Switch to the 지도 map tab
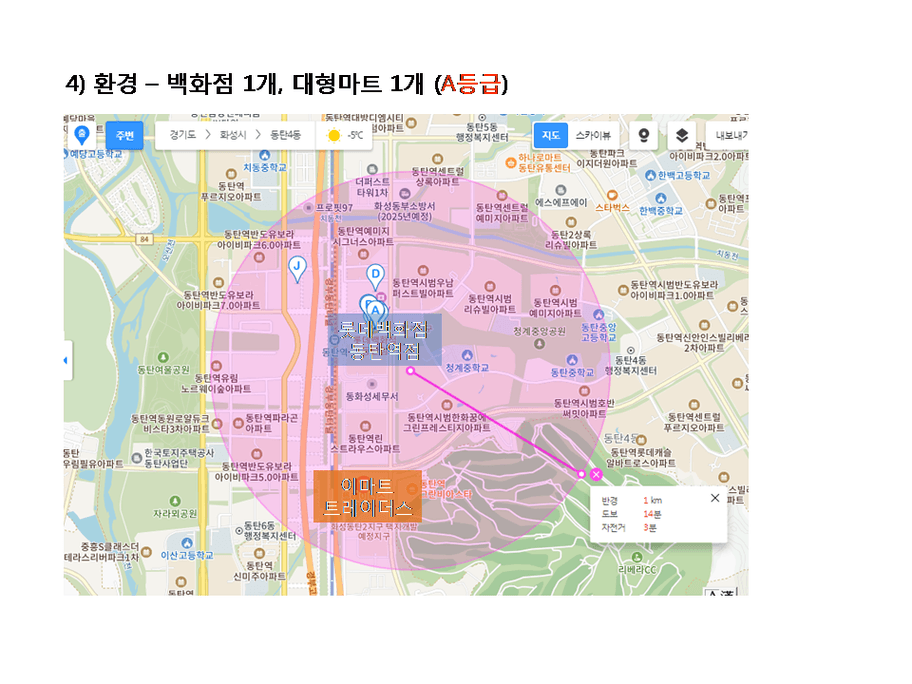Screen dimensions: 912x684 [x=551, y=136]
